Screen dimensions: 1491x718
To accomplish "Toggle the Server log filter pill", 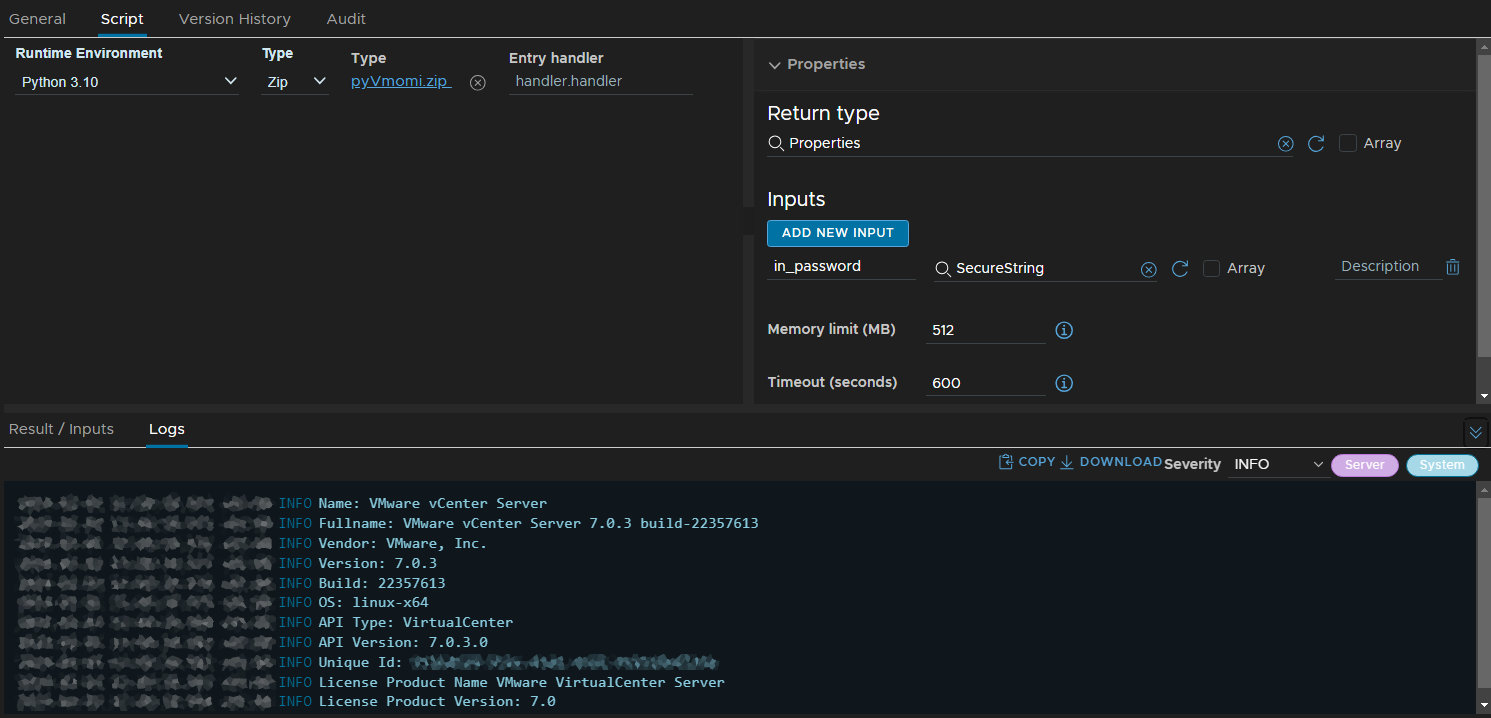I will [1364, 465].
